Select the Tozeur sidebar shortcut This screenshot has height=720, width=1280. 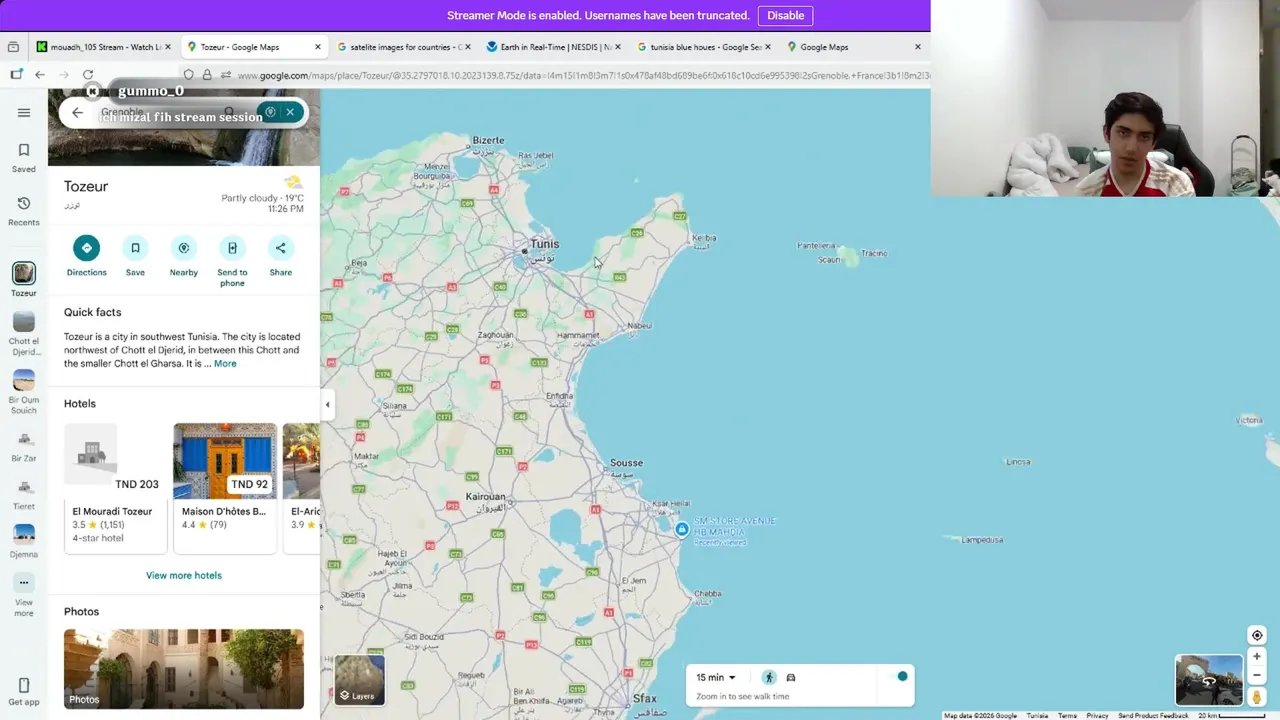click(x=24, y=279)
